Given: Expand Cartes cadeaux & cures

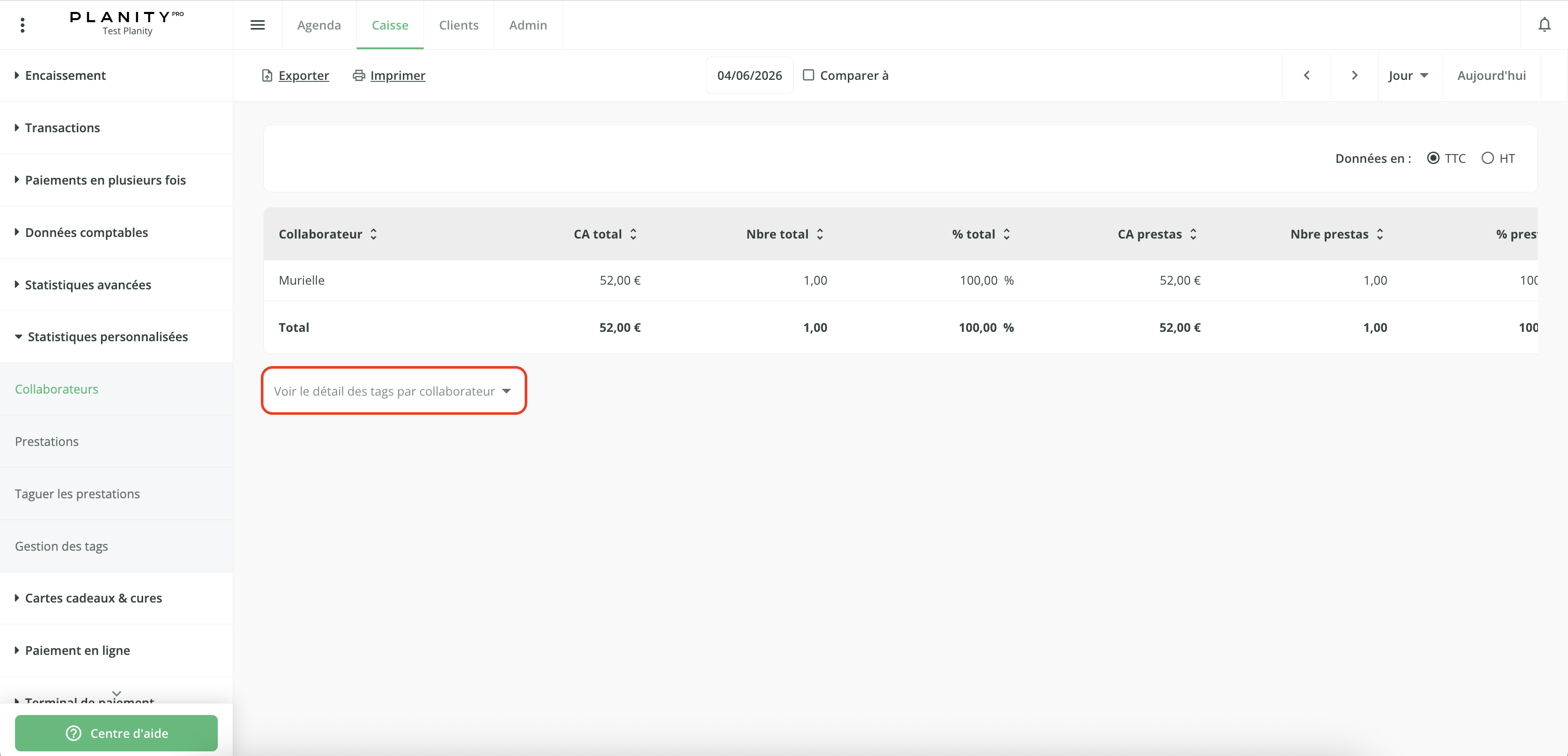Looking at the screenshot, I should [x=116, y=598].
